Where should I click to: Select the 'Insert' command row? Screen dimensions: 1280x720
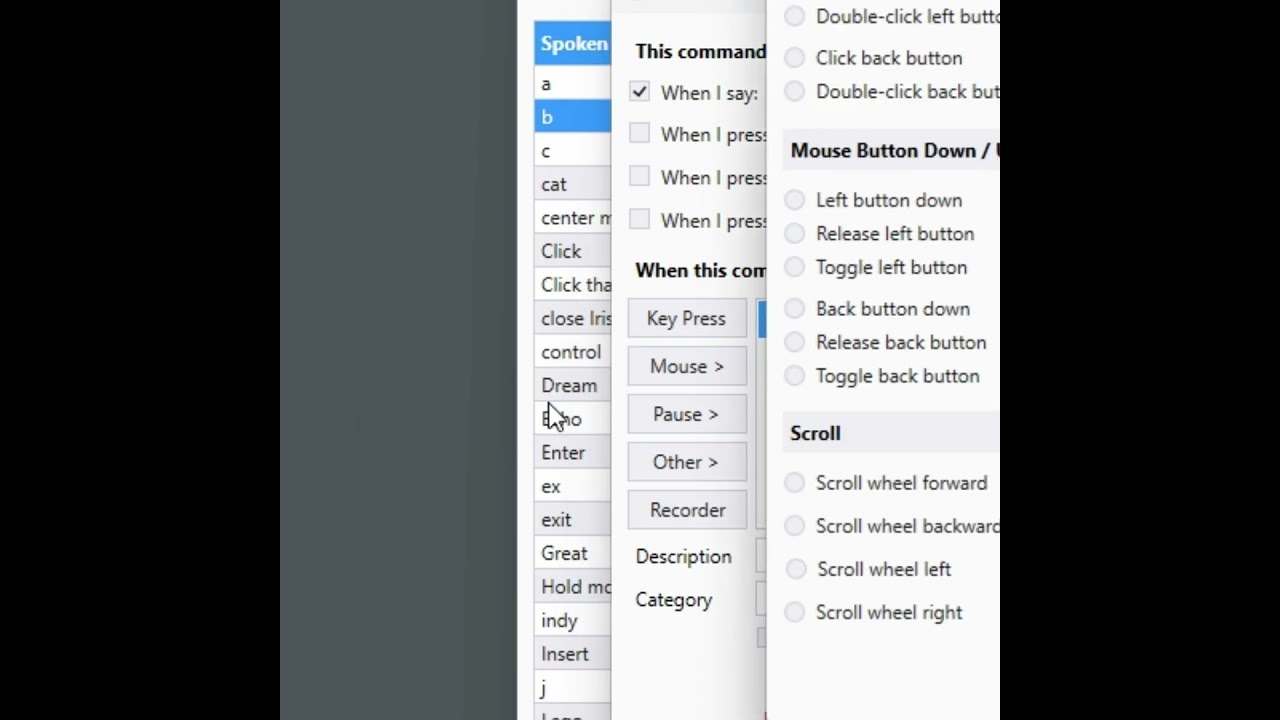(573, 653)
